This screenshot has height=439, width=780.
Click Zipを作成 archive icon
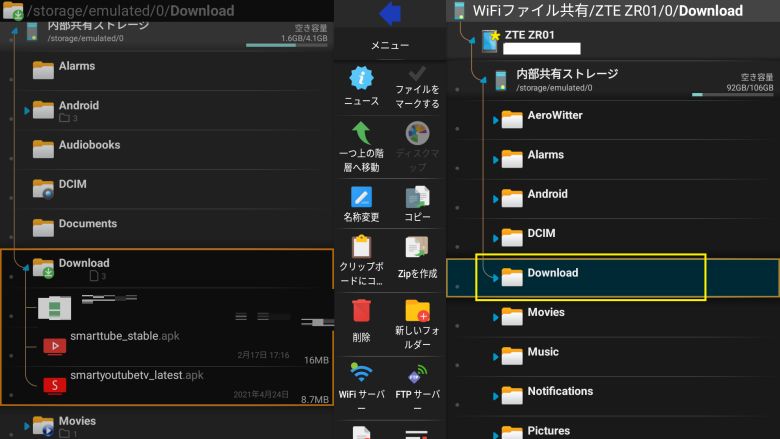point(417,247)
